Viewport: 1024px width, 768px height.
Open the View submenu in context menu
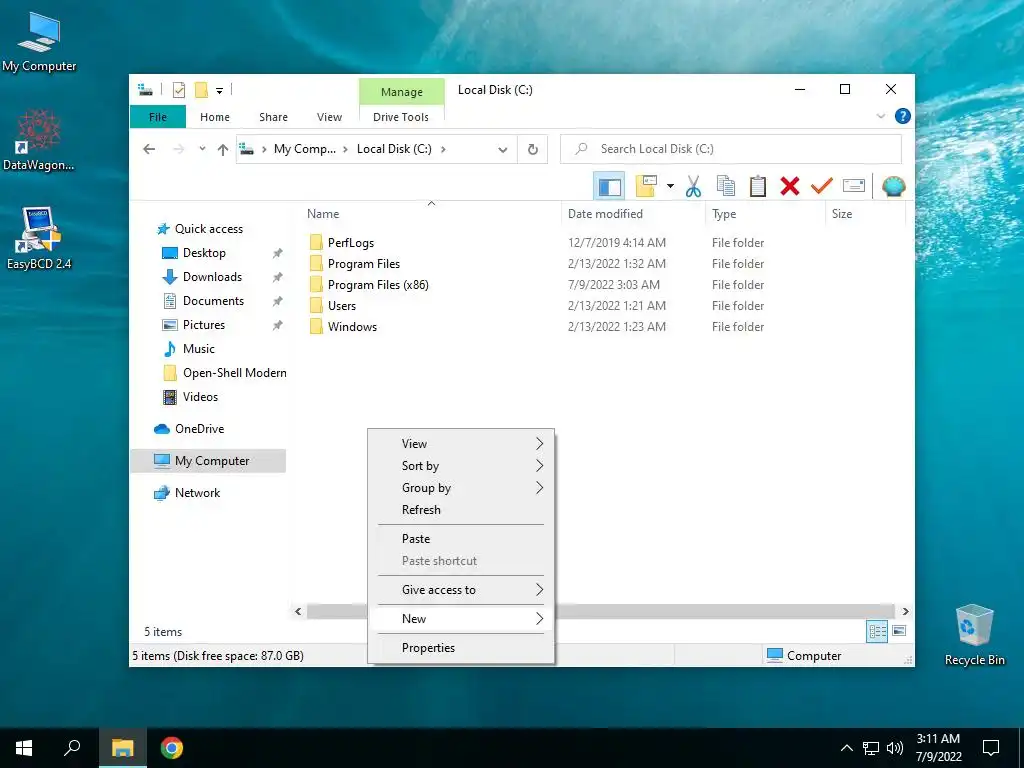coord(461,444)
